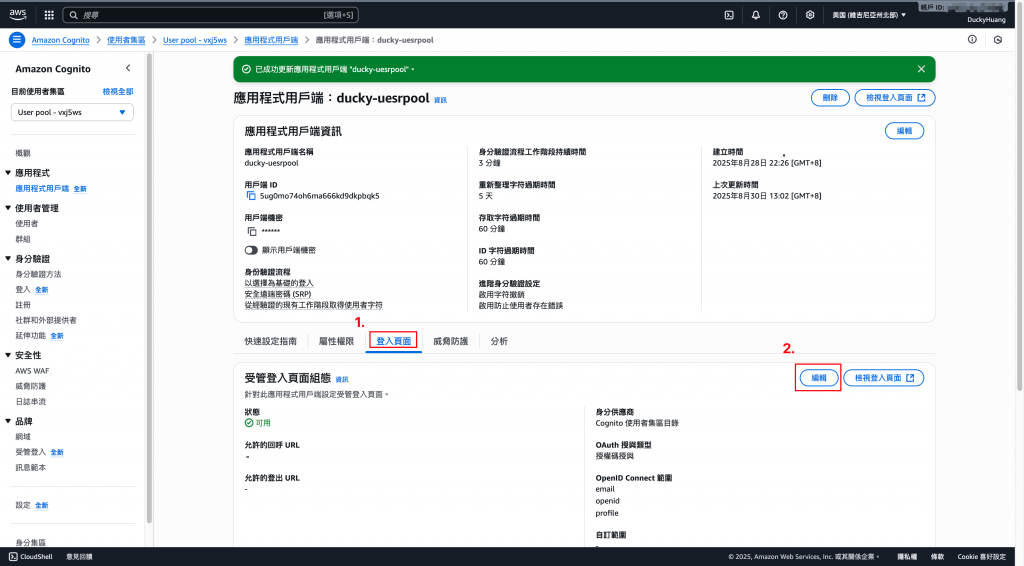1024x566 pixels.
Task: Open the notifications bell
Action: tap(756, 15)
